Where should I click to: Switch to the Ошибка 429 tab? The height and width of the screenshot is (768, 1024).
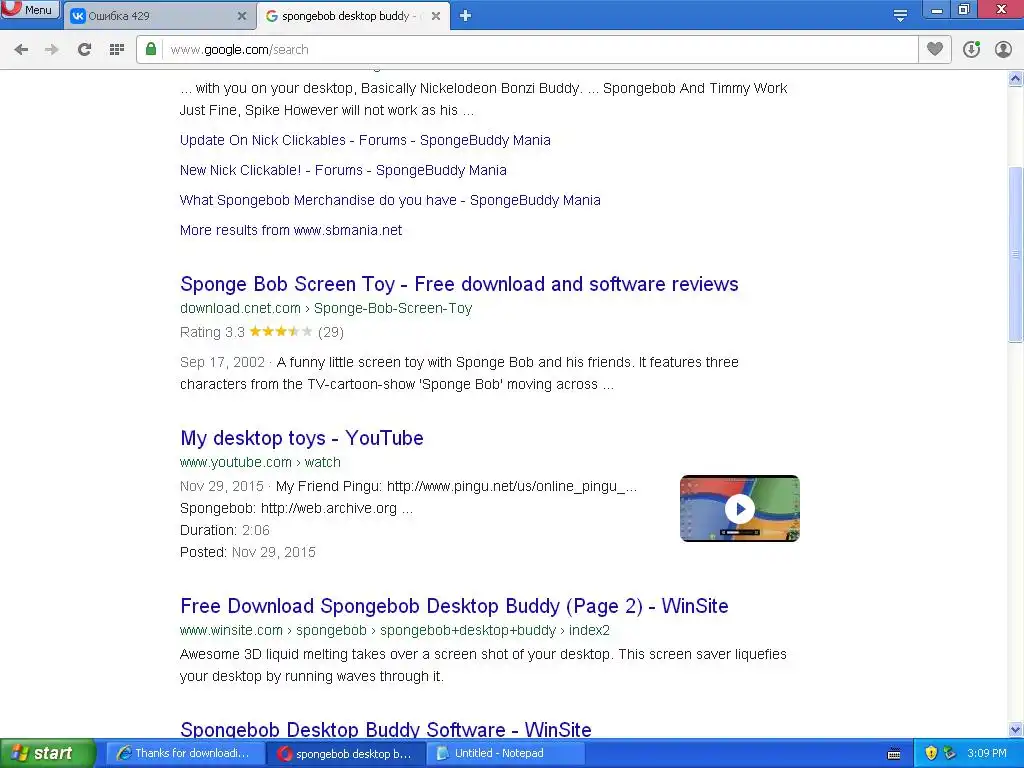(x=159, y=16)
